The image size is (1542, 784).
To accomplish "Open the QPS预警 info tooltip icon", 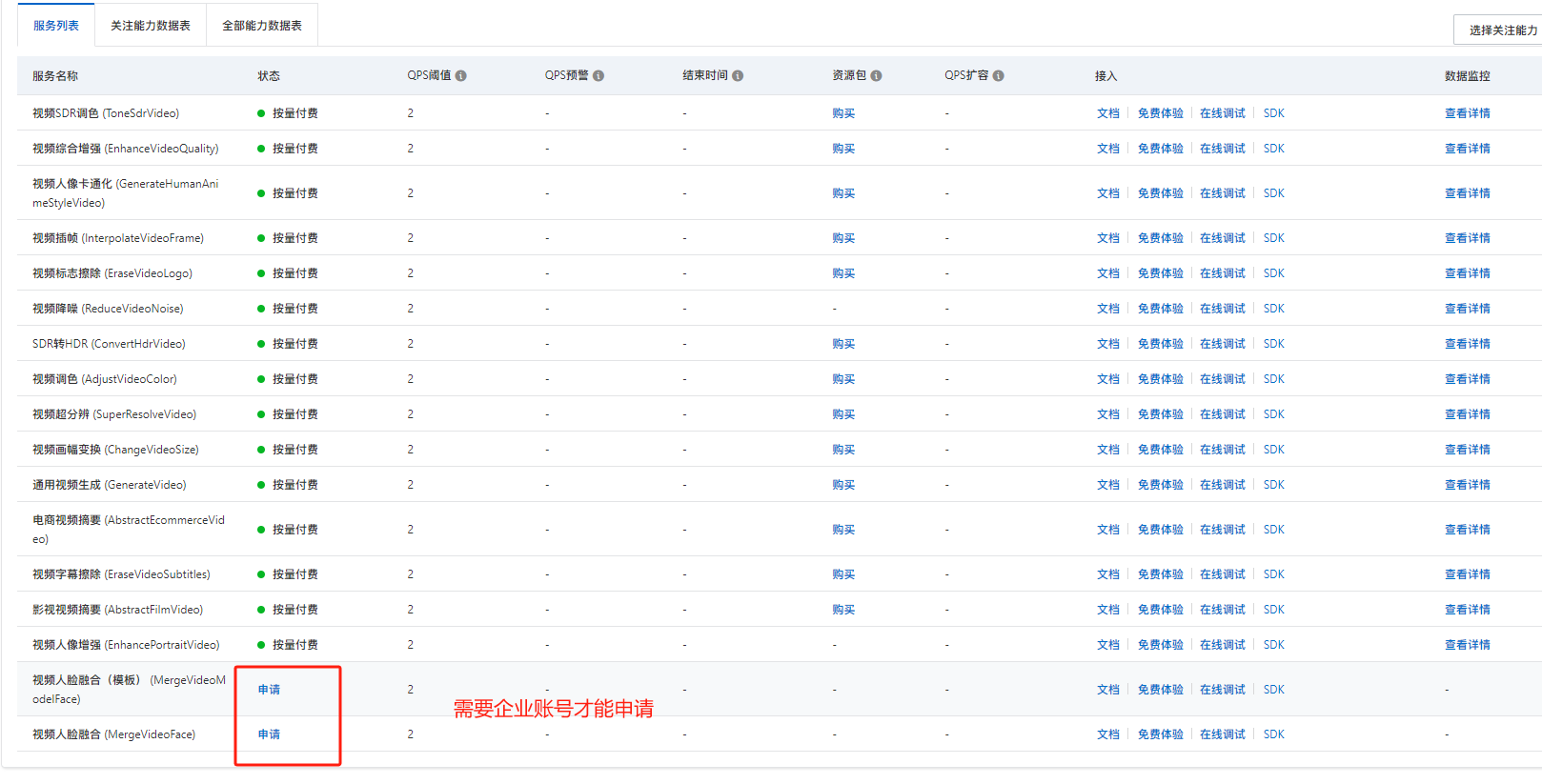I will [x=599, y=76].
